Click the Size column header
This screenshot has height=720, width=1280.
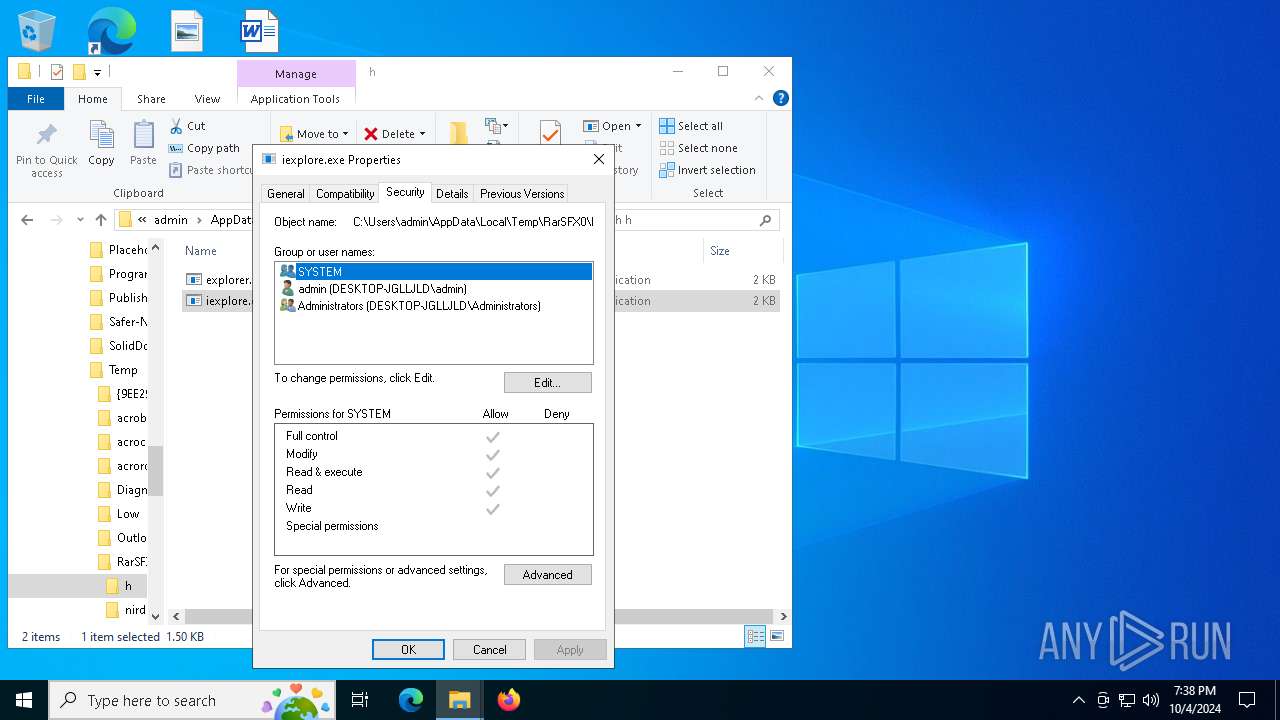tap(720, 251)
